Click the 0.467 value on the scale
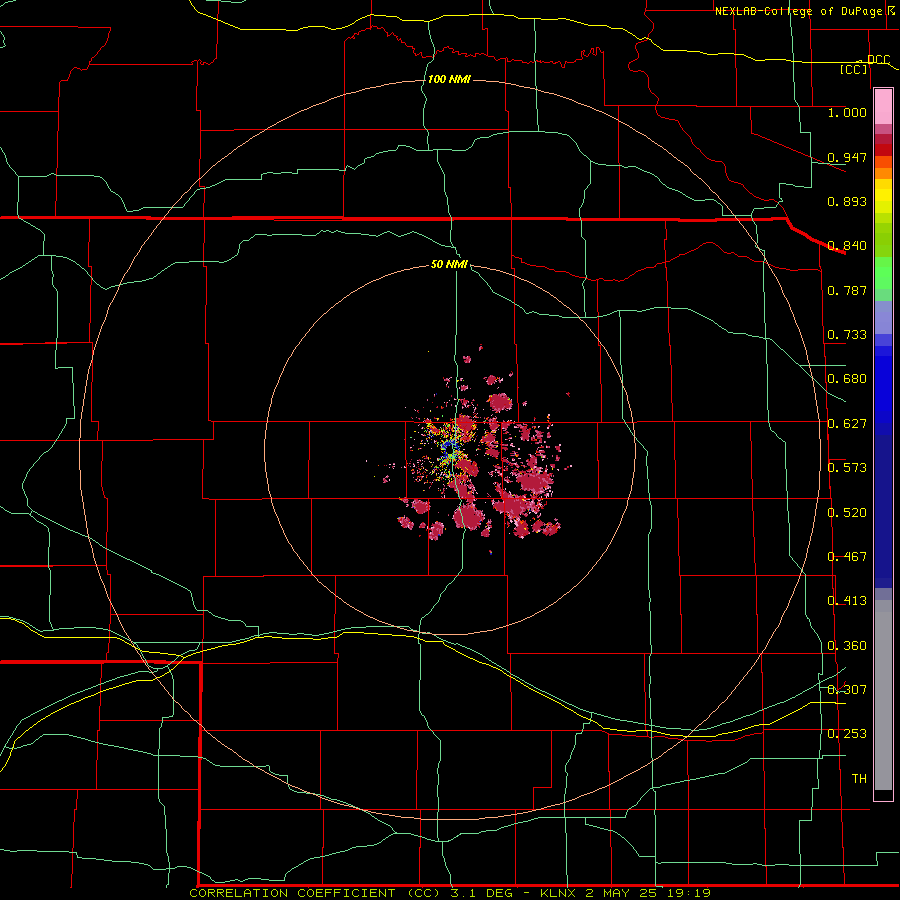This screenshot has width=900, height=900. click(x=847, y=557)
